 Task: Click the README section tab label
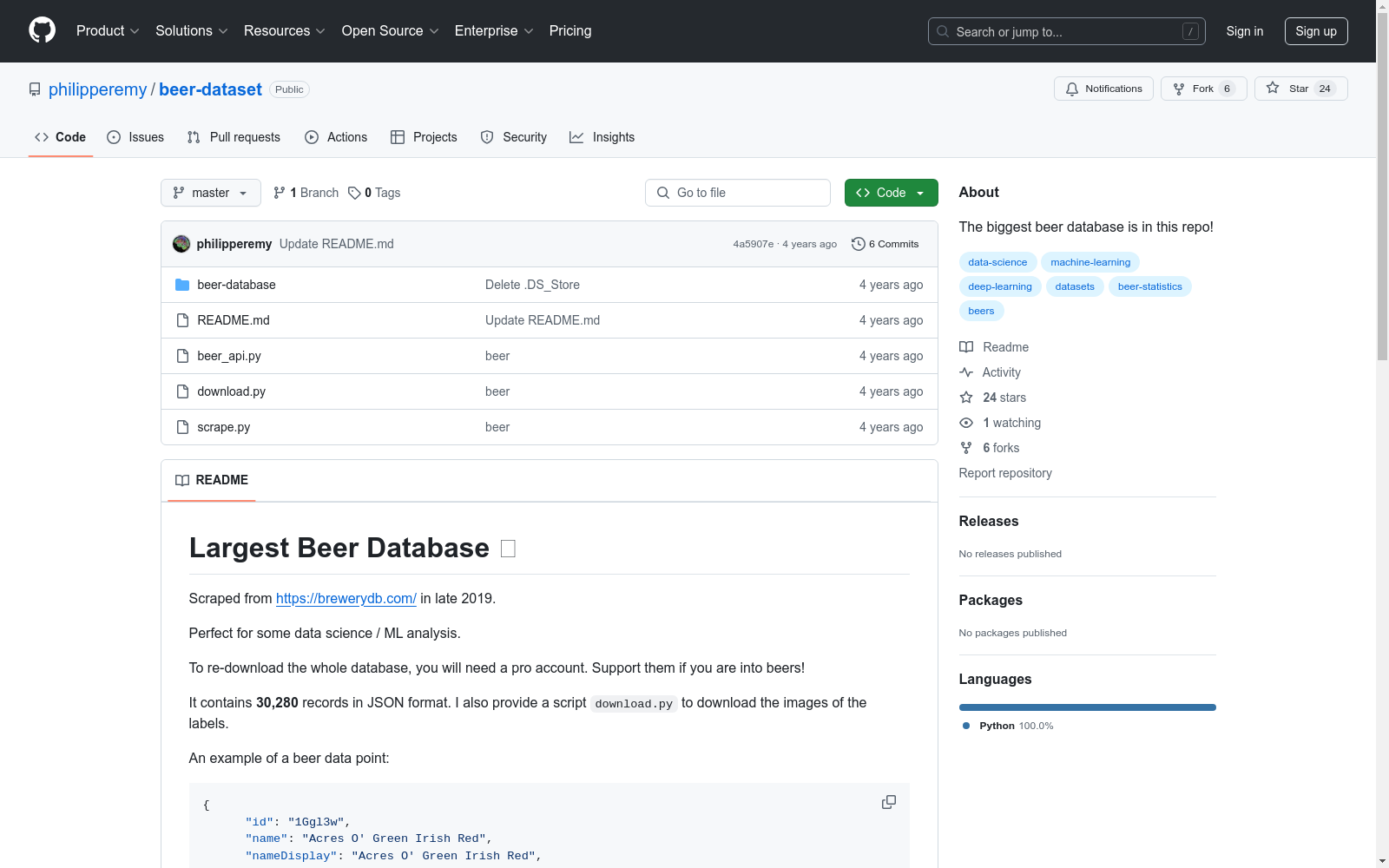(212, 480)
